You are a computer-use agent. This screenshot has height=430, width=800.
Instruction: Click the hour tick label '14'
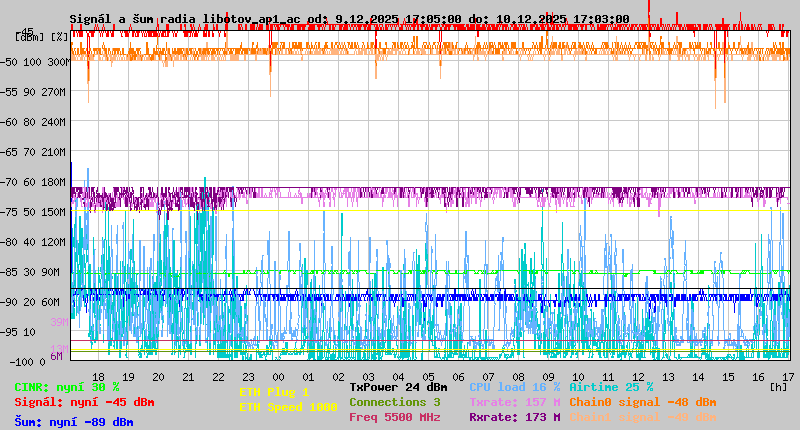point(698,377)
